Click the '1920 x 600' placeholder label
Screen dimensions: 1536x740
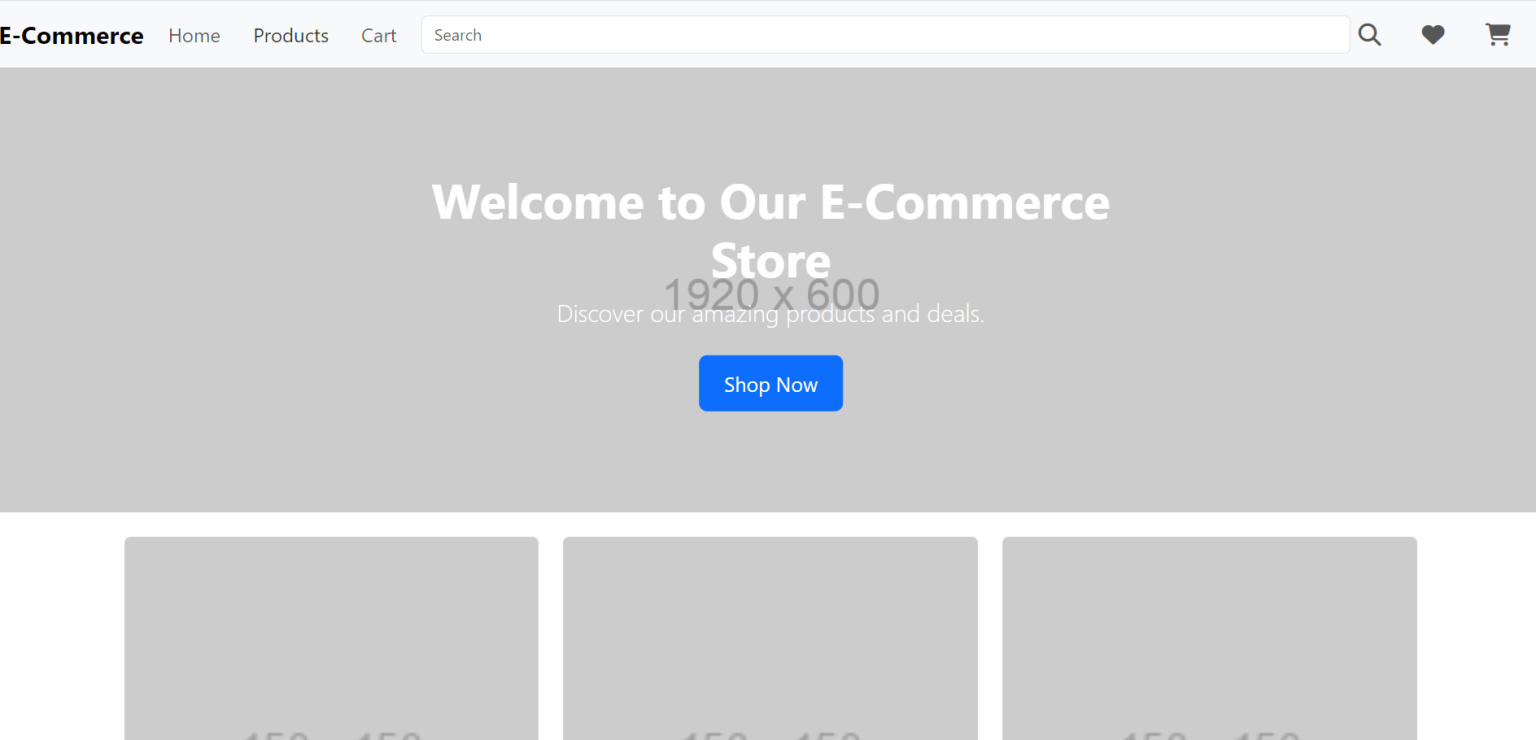(770, 292)
